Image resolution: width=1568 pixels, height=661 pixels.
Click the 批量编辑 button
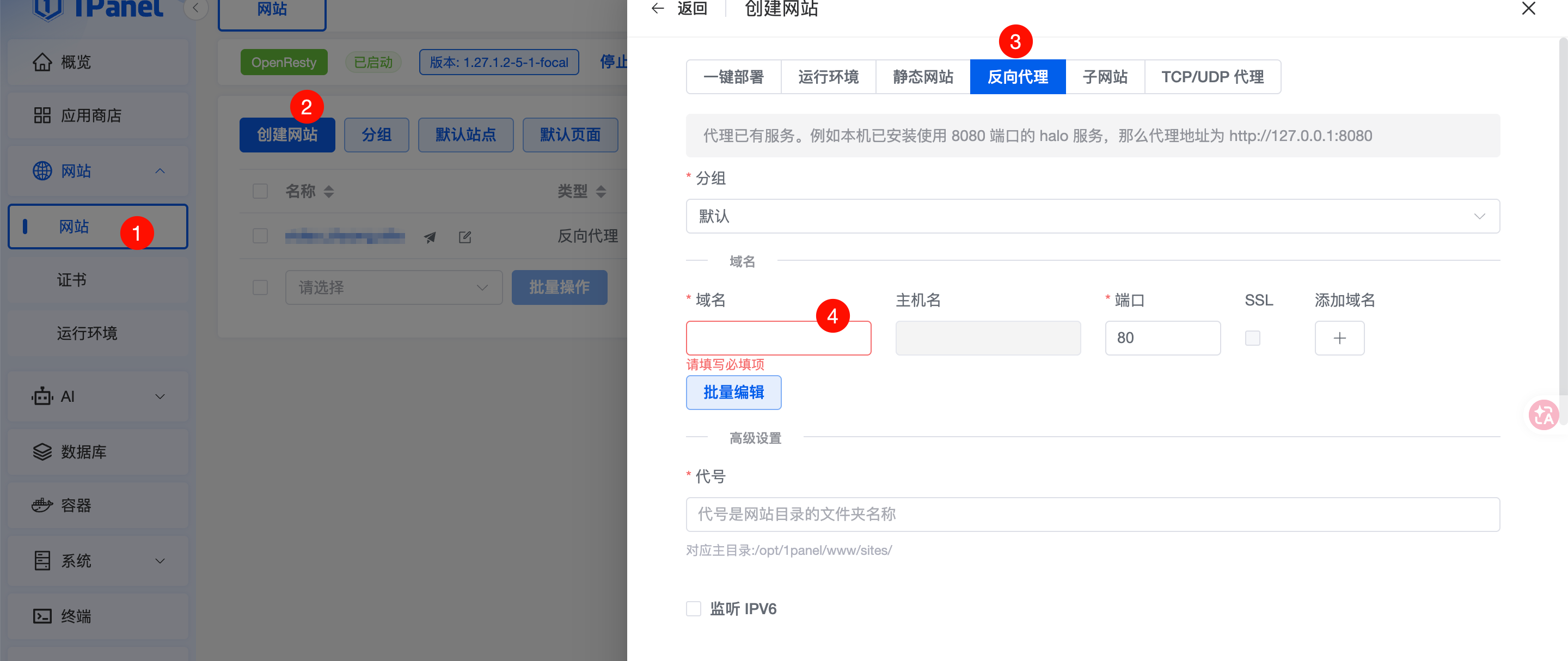pyautogui.click(x=733, y=393)
